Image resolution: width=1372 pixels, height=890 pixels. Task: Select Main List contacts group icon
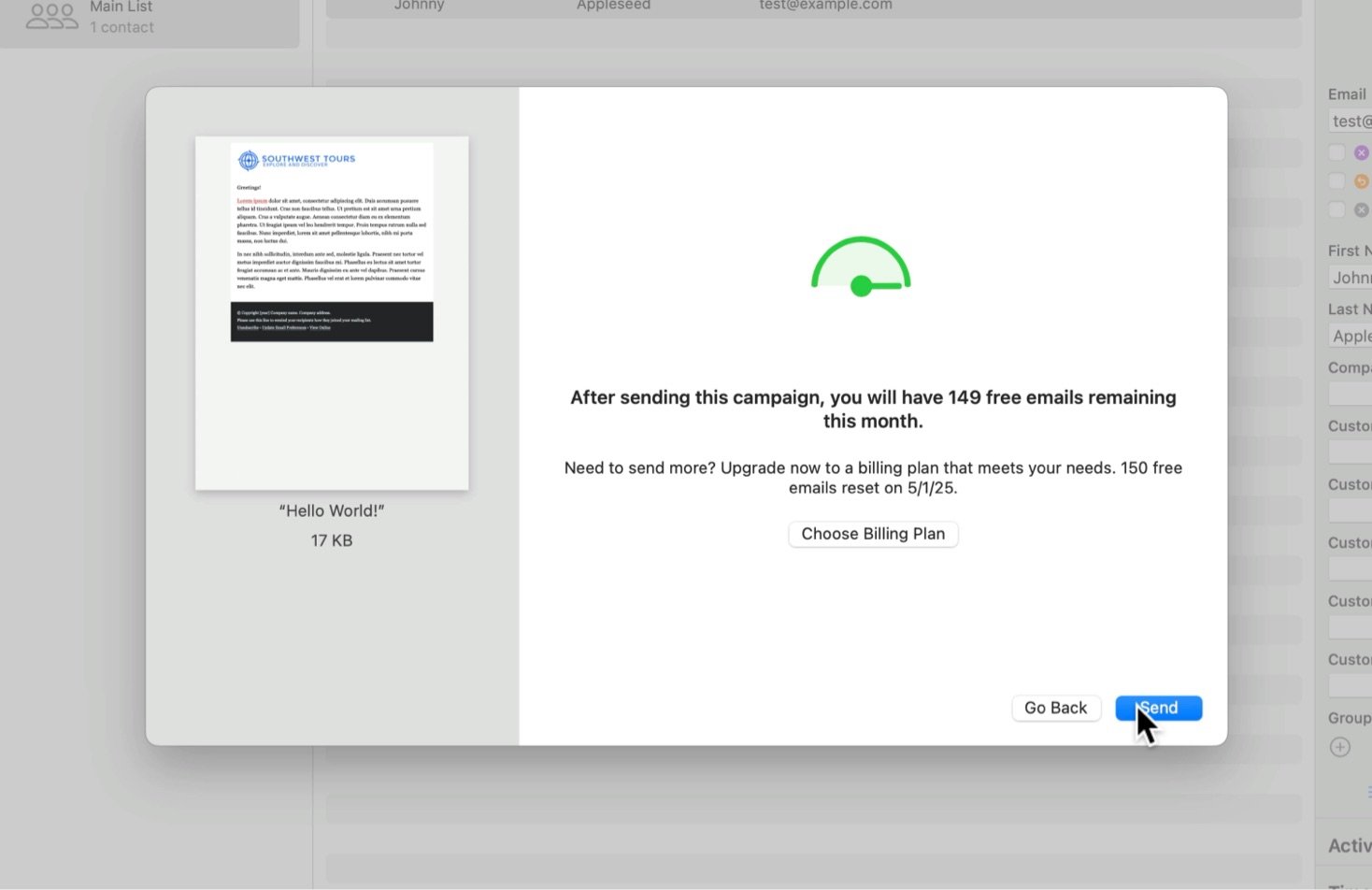click(51, 17)
